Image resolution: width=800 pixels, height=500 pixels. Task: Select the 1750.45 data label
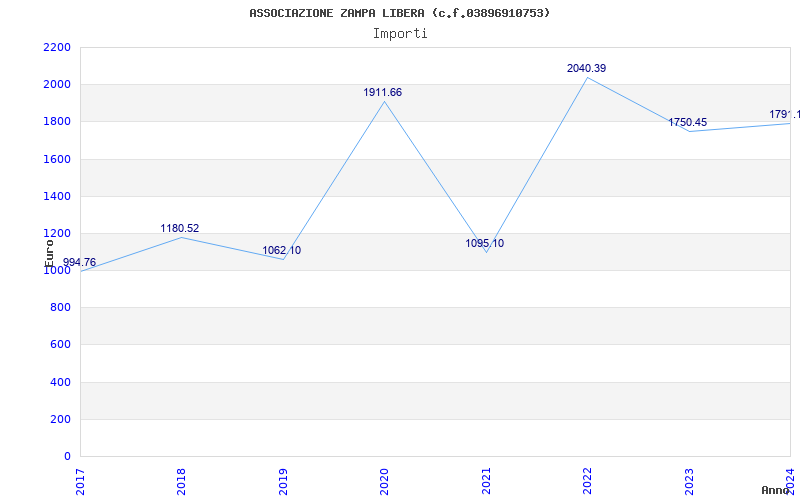(x=688, y=122)
